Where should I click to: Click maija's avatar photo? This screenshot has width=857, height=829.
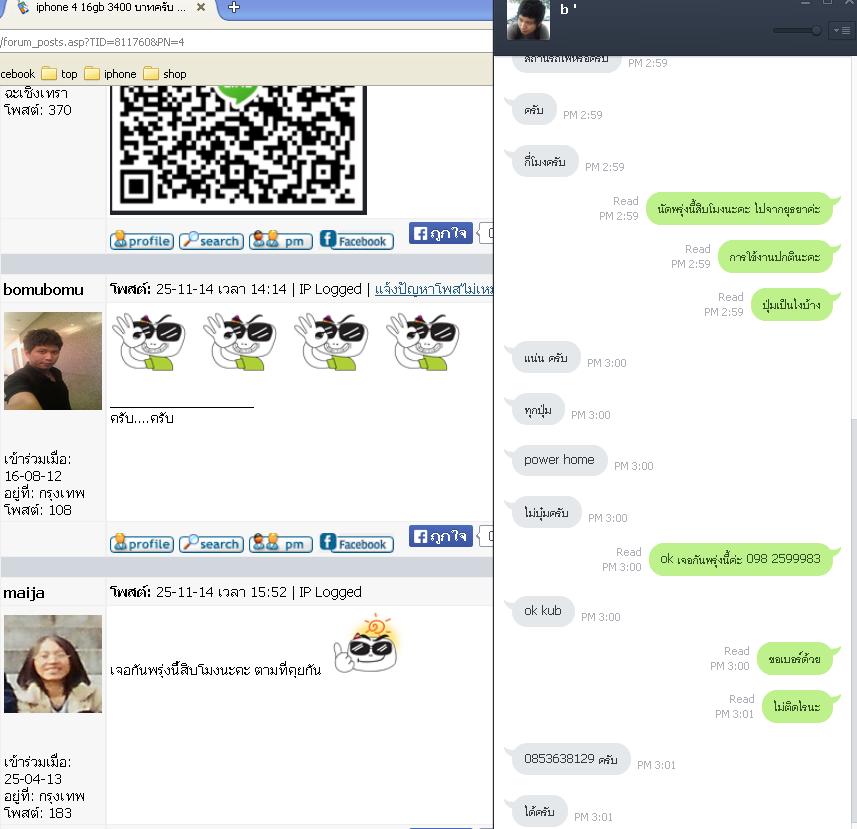coord(53,663)
